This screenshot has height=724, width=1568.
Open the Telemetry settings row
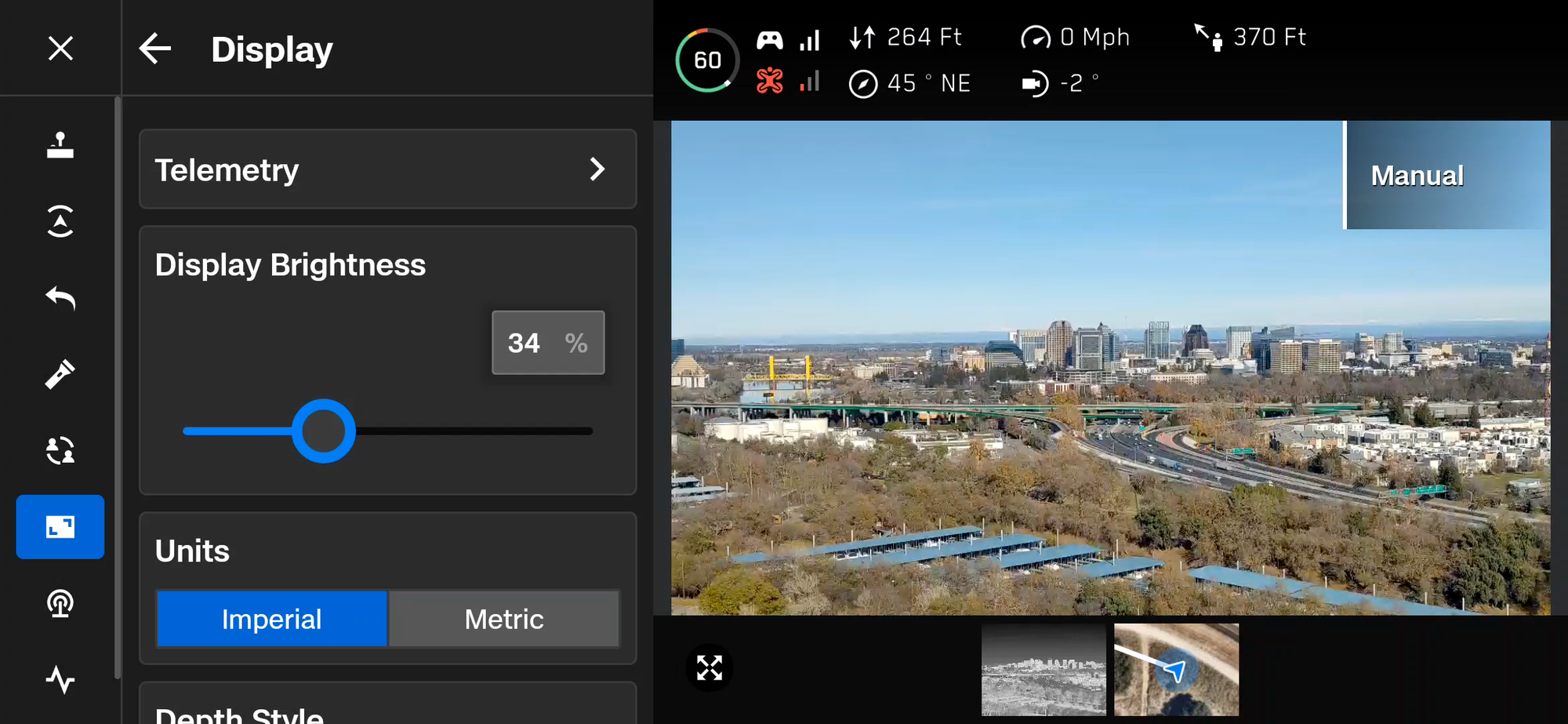click(388, 169)
